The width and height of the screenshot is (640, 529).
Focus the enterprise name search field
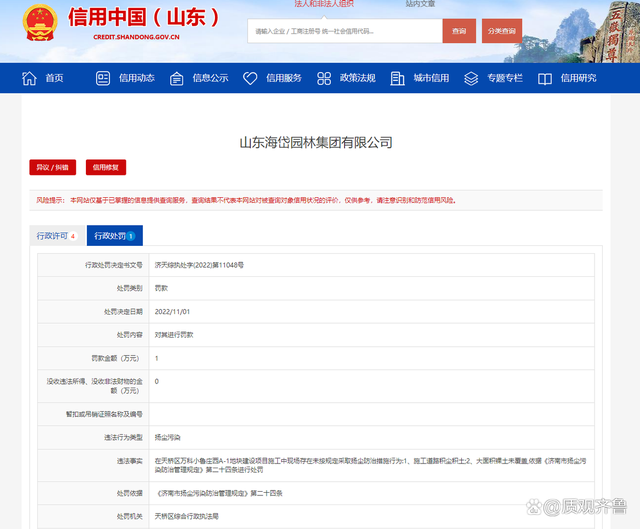[345, 31]
